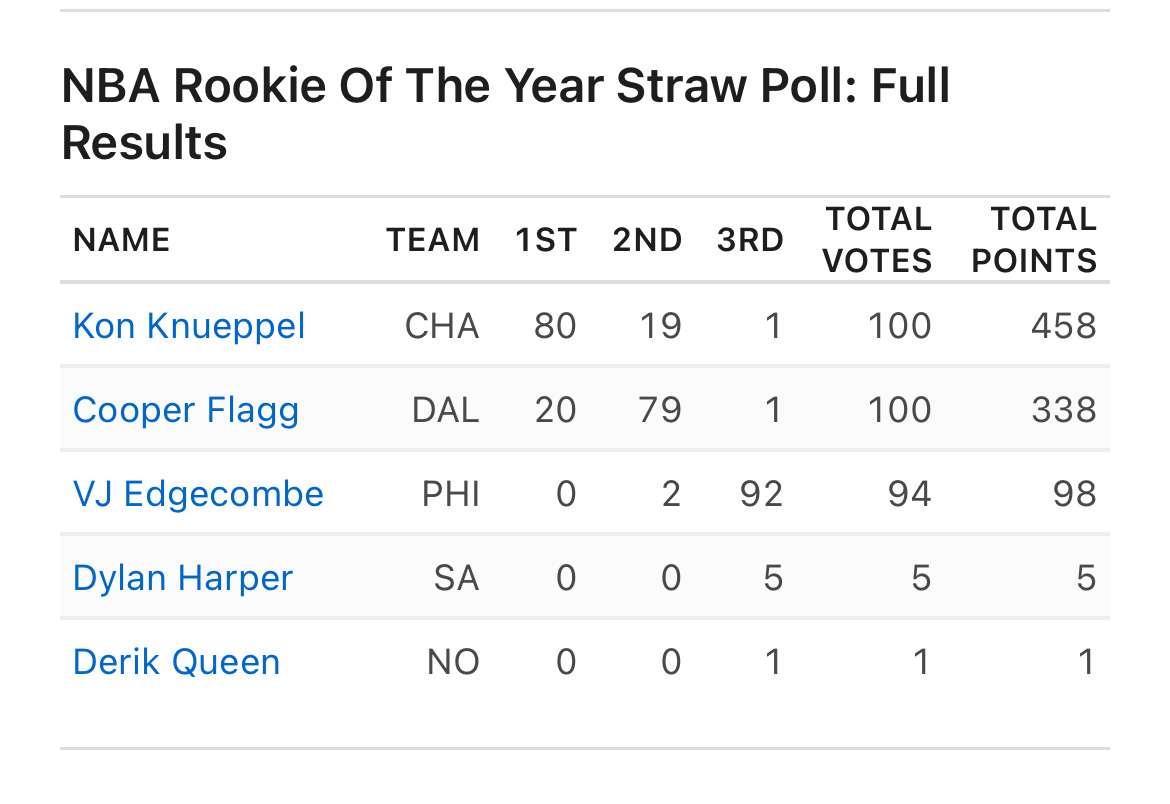The height and width of the screenshot is (804, 1170).
Task: Open Cooper Flagg's player link
Action: coord(186,410)
